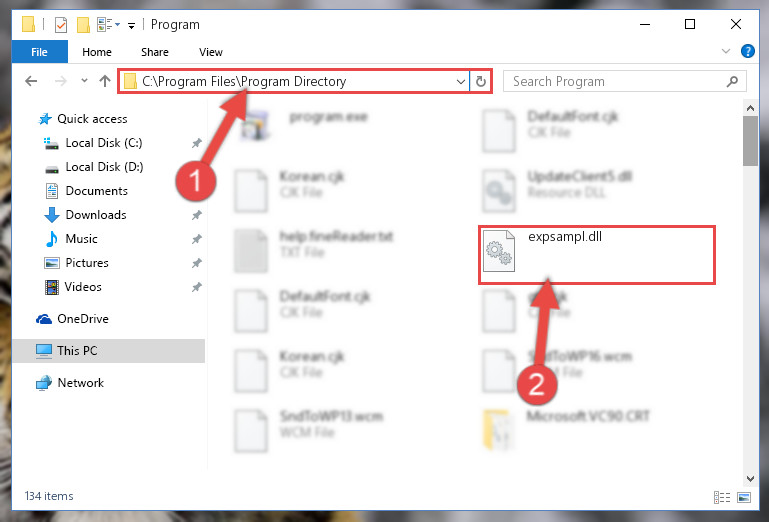Click the Up one level arrow
This screenshot has height=522, width=769.
pos(104,81)
